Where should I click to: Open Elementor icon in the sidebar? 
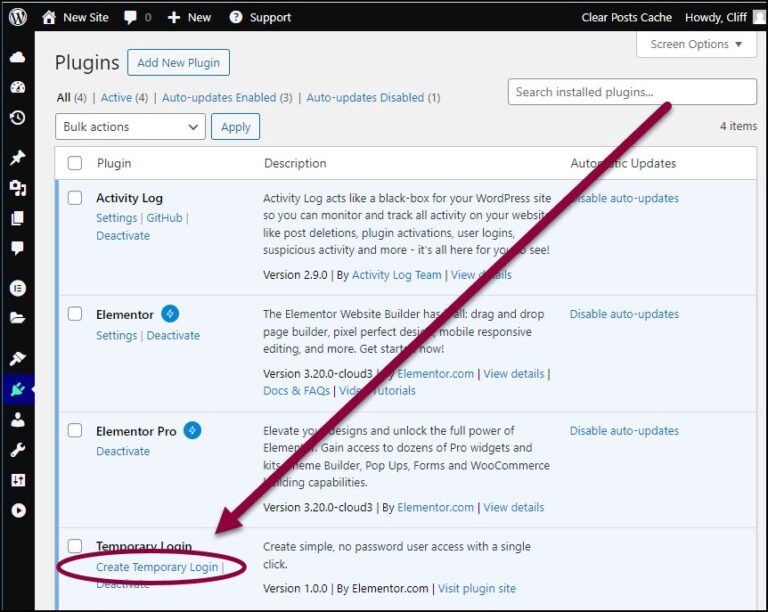pyautogui.click(x=17, y=287)
